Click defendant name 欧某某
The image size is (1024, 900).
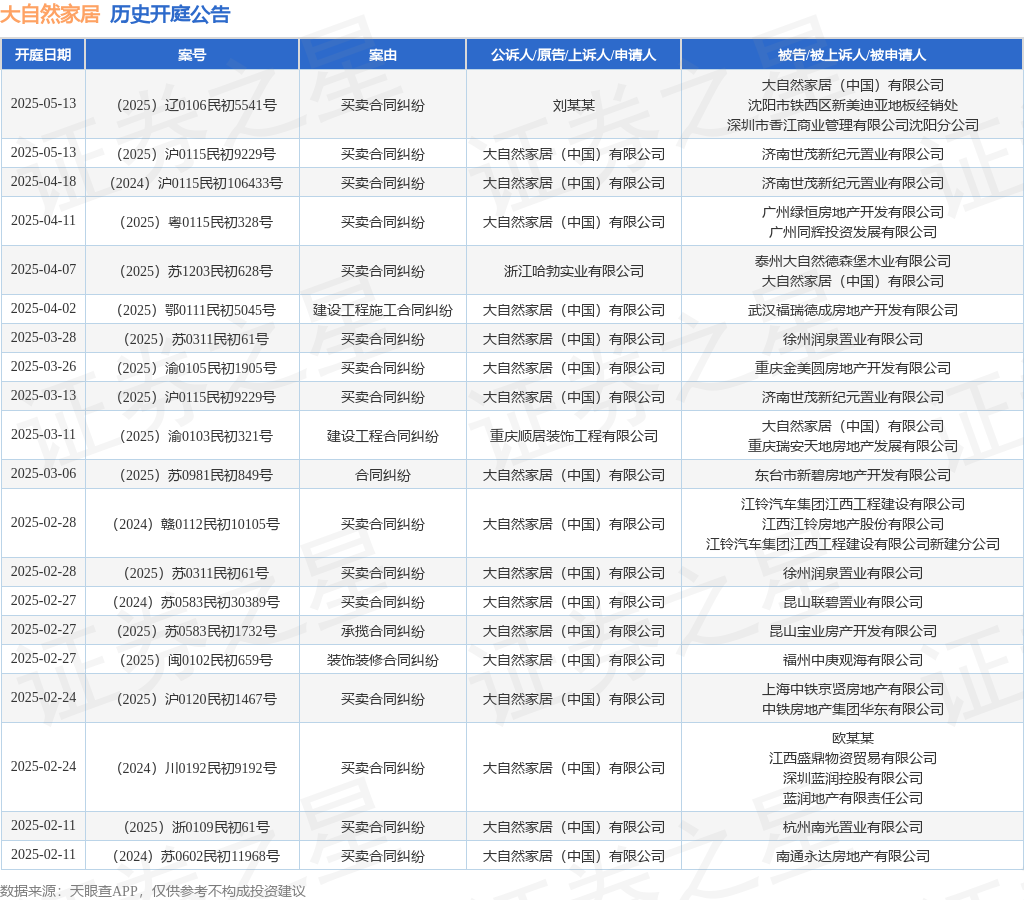852,738
